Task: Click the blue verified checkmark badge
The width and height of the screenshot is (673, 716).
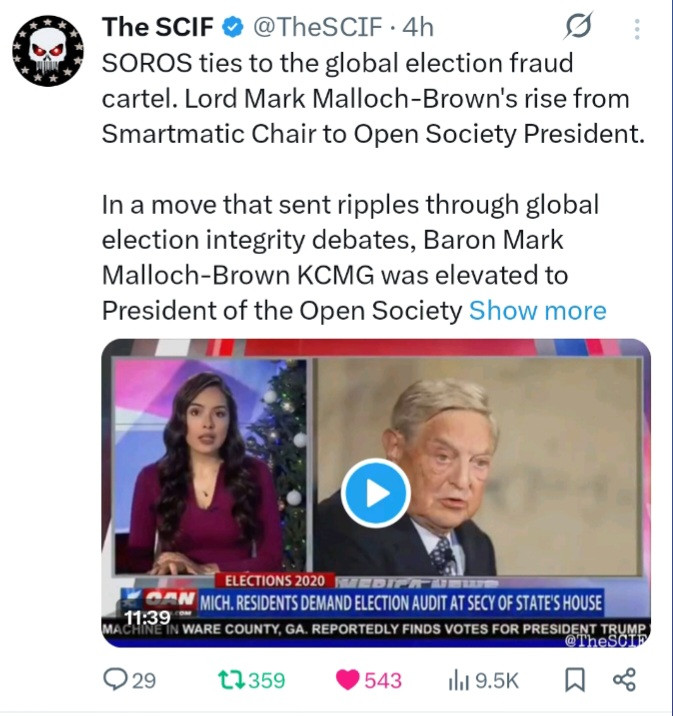Action: tap(233, 27)
